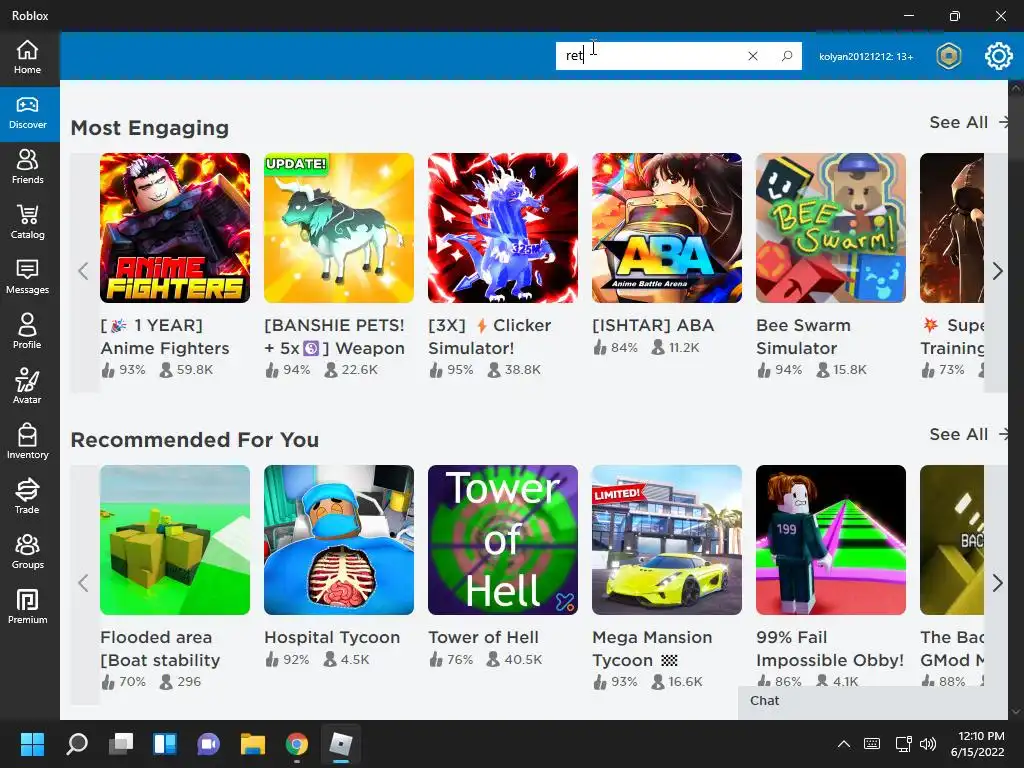Open the 99% Fail Impossible Obby thumbnail

coord(831,540)
